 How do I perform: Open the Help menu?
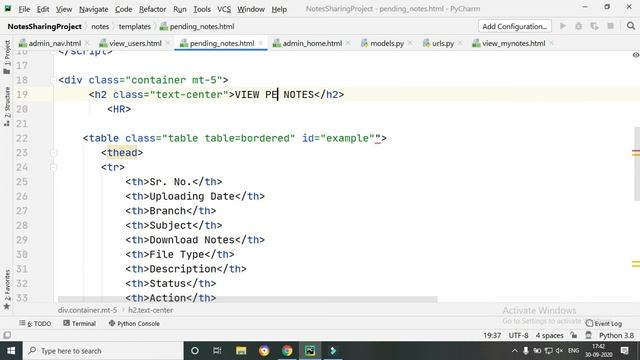coord(279,9)
